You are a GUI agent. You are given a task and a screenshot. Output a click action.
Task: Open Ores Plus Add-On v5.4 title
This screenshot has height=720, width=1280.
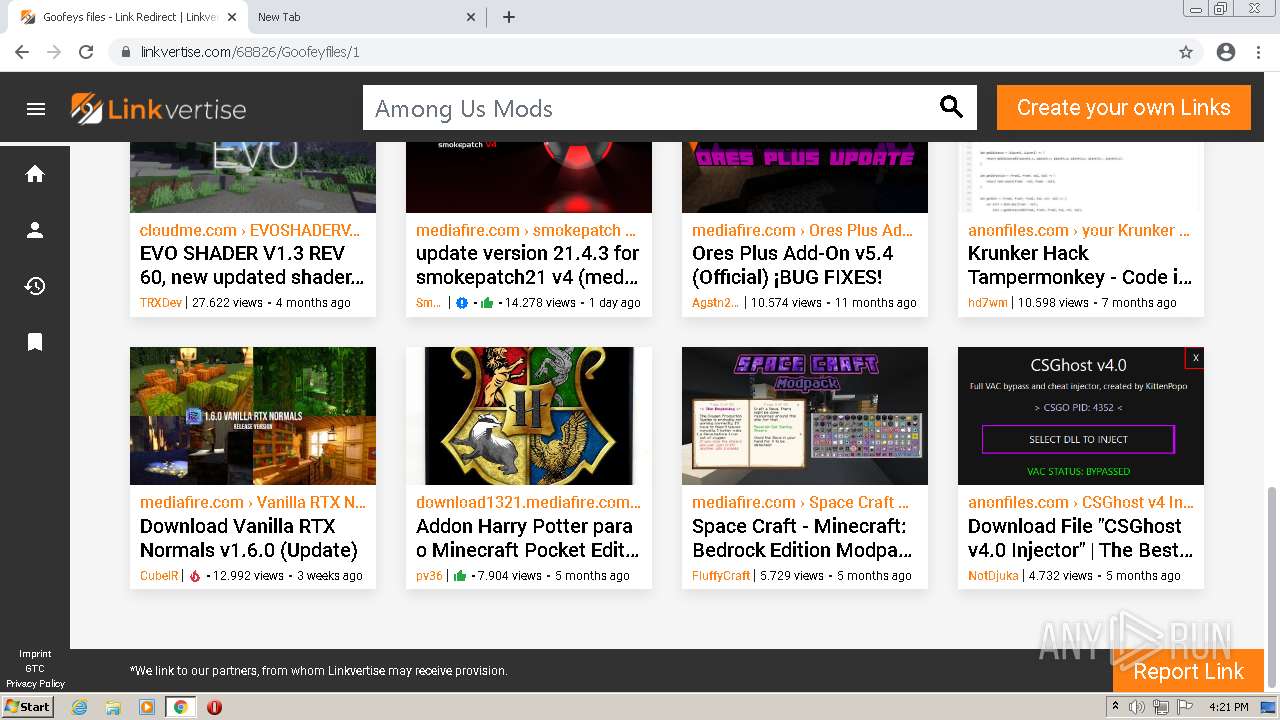[793, 265]
